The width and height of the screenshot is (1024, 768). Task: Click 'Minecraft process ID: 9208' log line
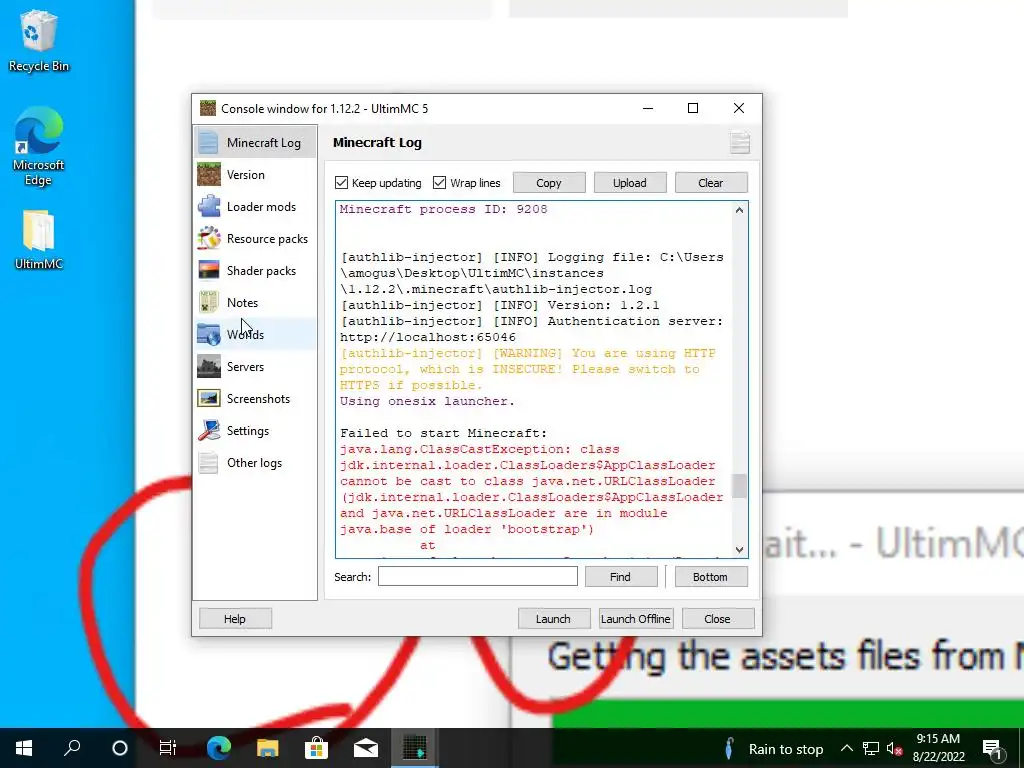443,209
